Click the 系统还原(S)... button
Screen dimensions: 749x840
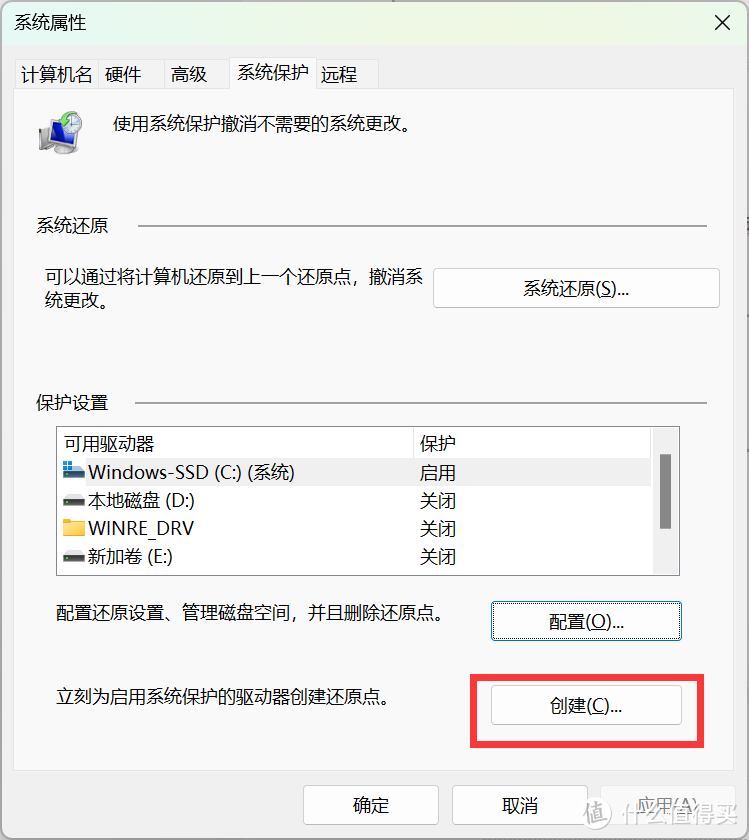576,288
